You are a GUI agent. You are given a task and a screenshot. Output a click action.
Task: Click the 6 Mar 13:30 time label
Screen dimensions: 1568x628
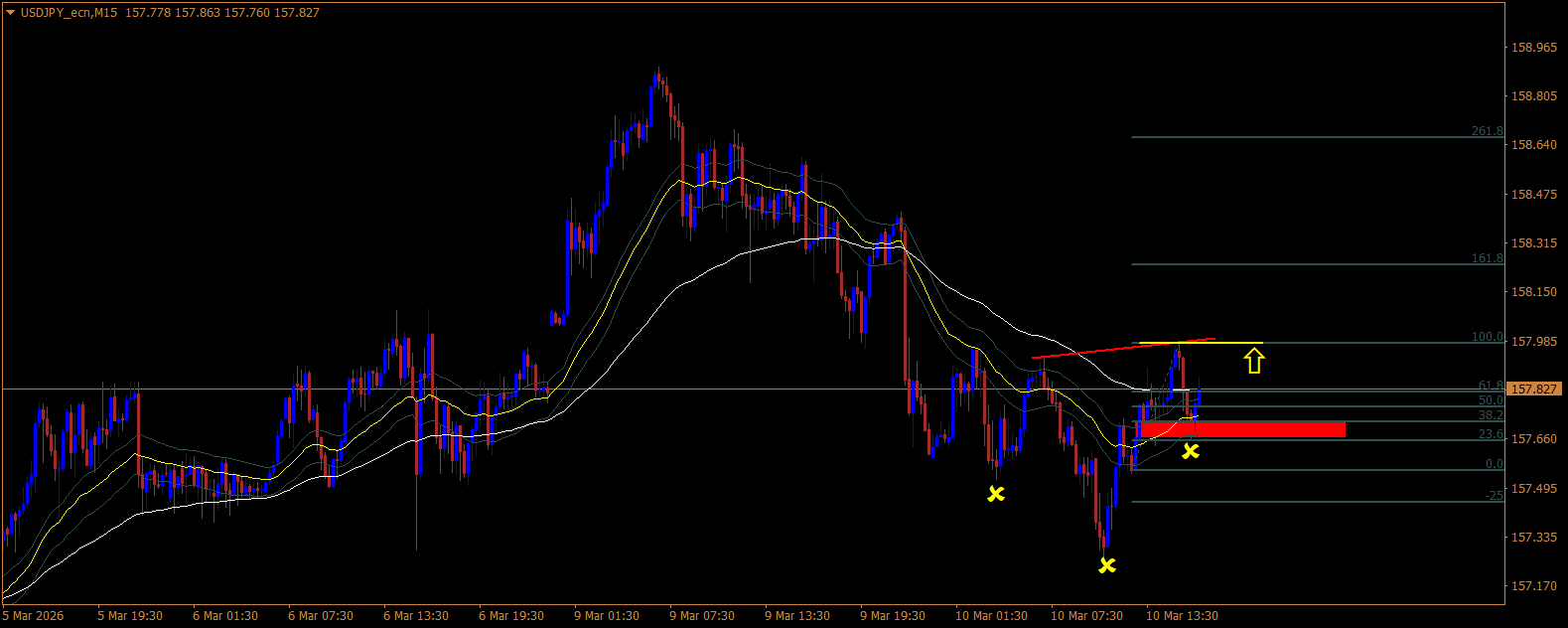416,616
